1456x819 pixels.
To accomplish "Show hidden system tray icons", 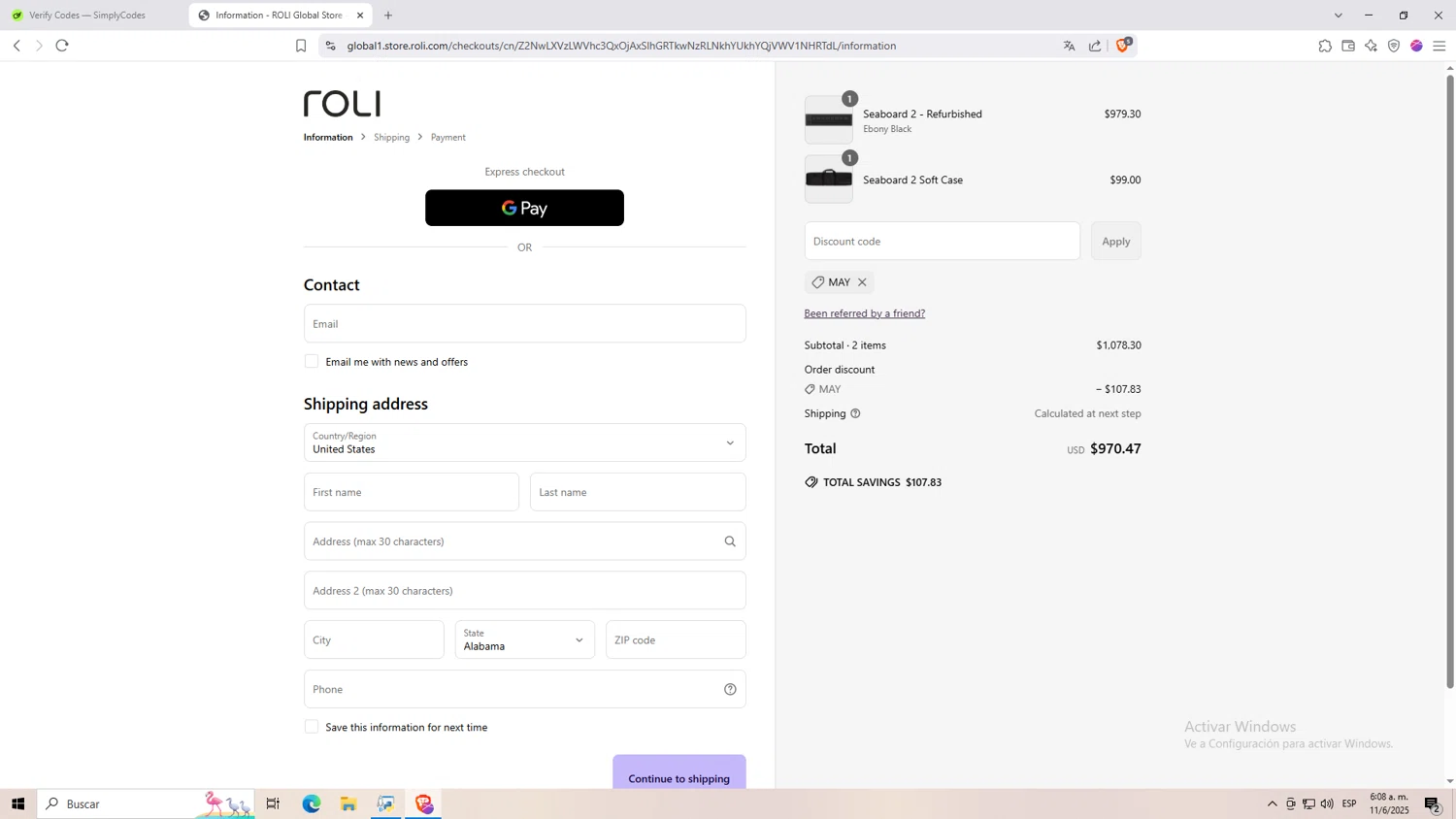I will click(1272, 803).
